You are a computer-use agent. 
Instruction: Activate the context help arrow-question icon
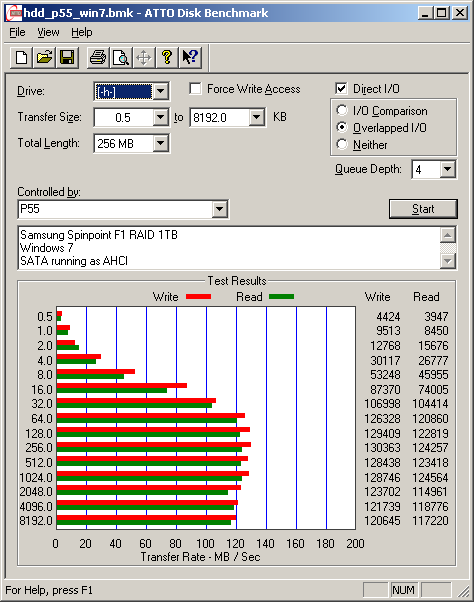coord(190,58)
